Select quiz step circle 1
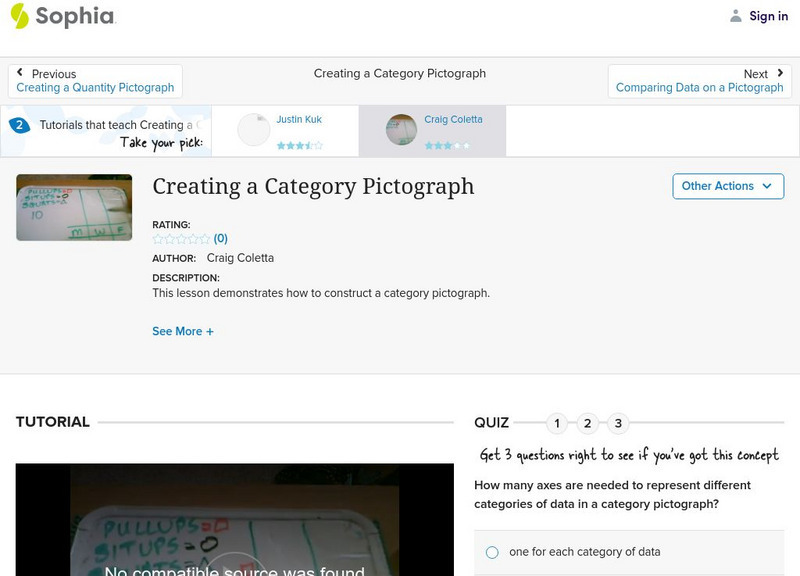This screenshot has height=576, width=800. pyautogui.click(x=556, y=424)
